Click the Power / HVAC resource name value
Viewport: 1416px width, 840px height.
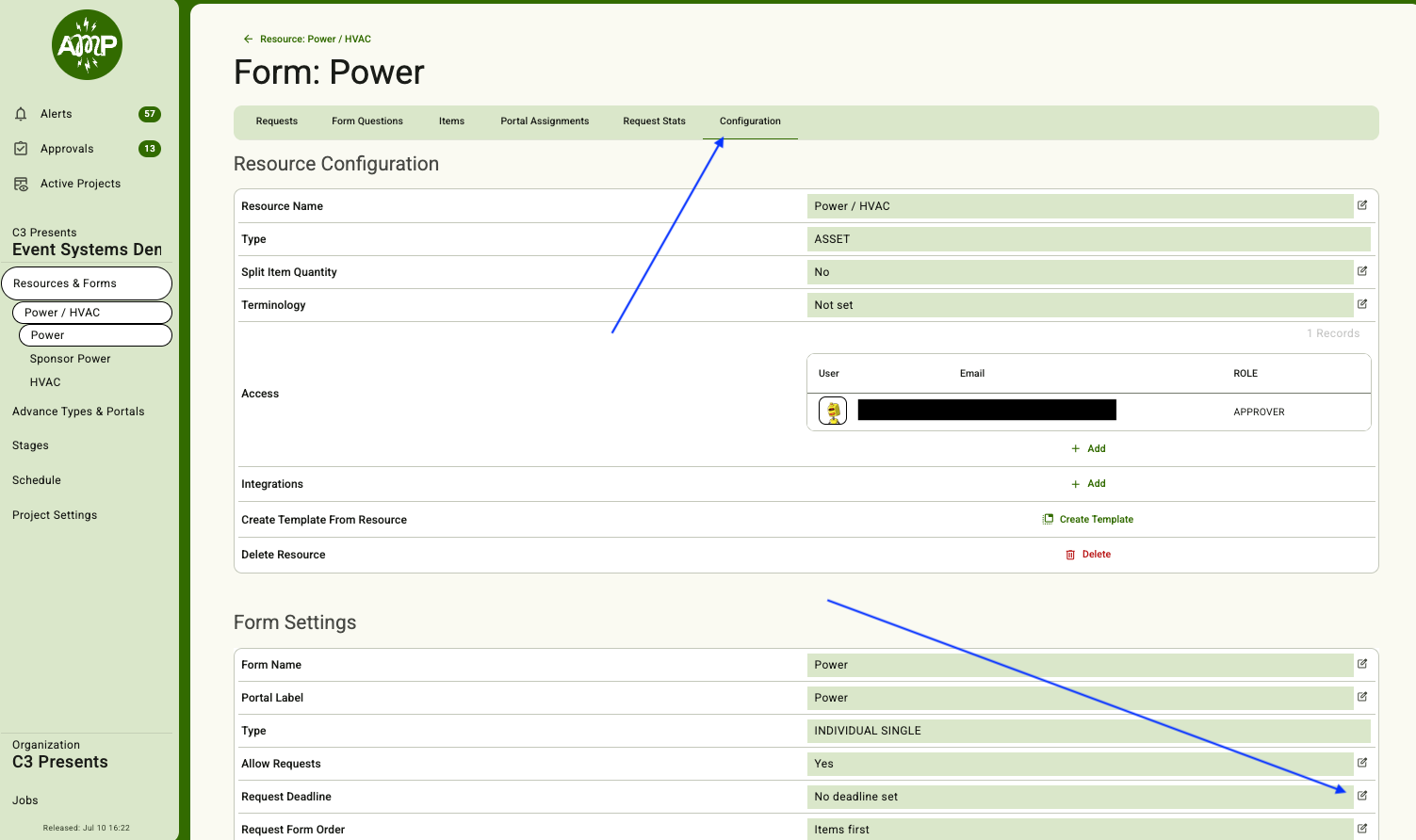pos(1080,205)
